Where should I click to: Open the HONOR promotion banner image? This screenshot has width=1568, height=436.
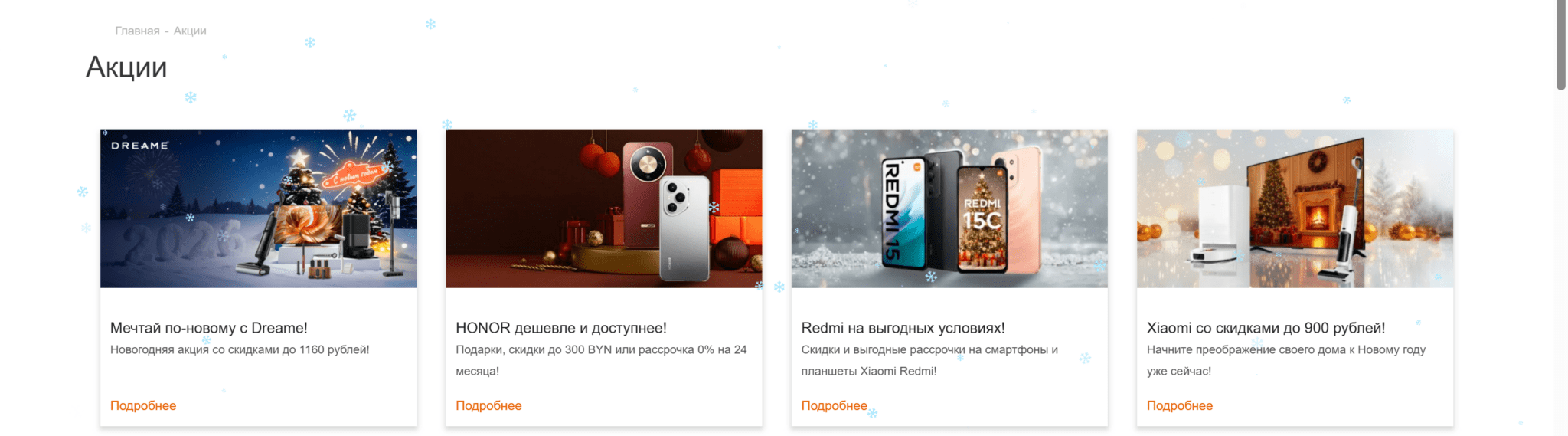604,208
